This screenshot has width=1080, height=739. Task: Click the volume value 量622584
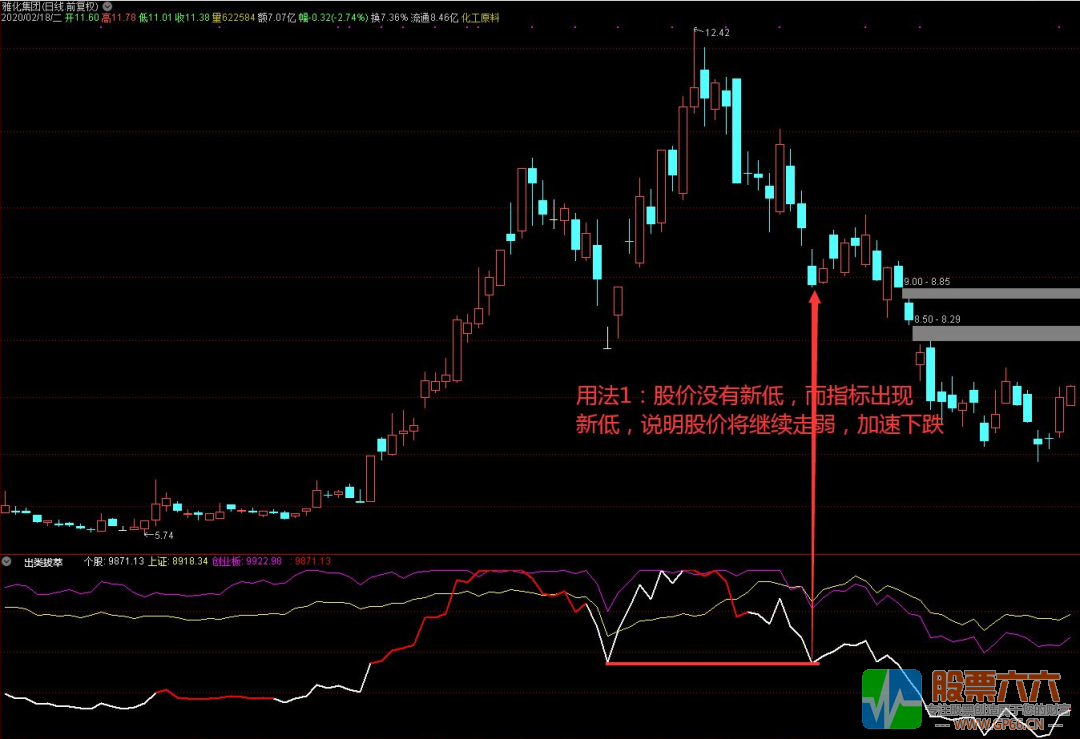(x=233, y=18)
